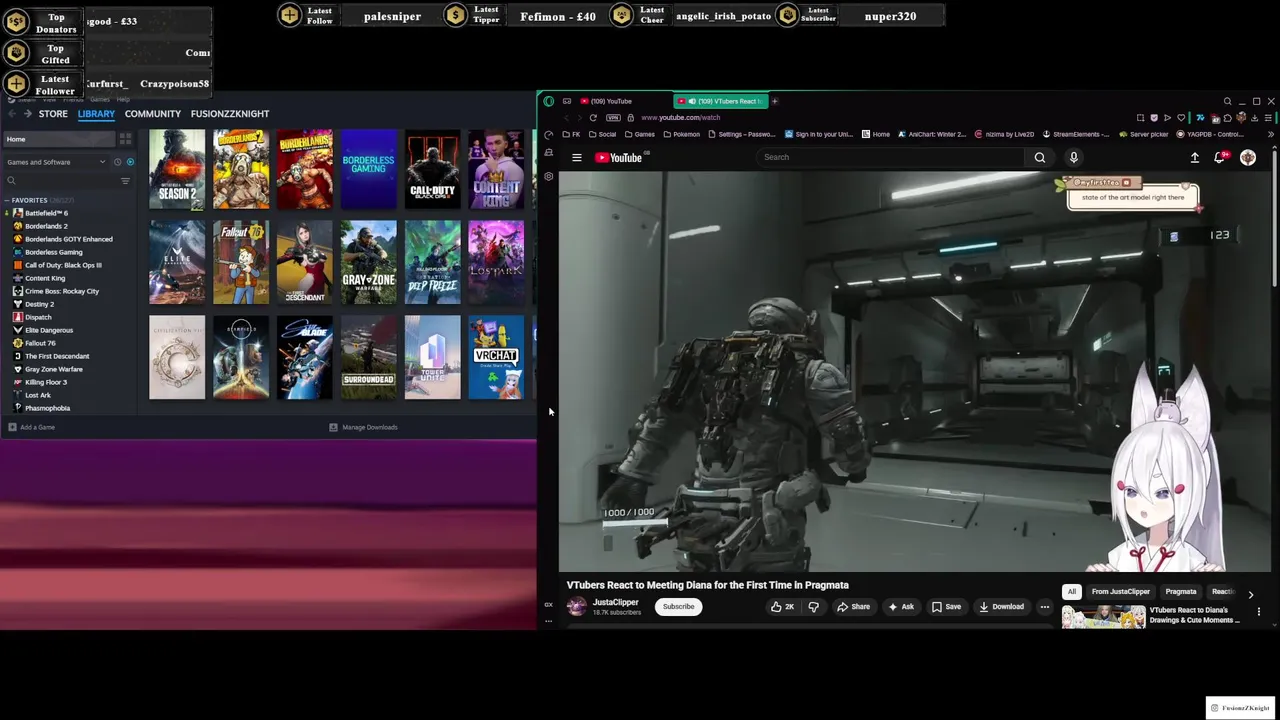
Task: Go forward in Steam navigation
Action: (x=26, y=114)
